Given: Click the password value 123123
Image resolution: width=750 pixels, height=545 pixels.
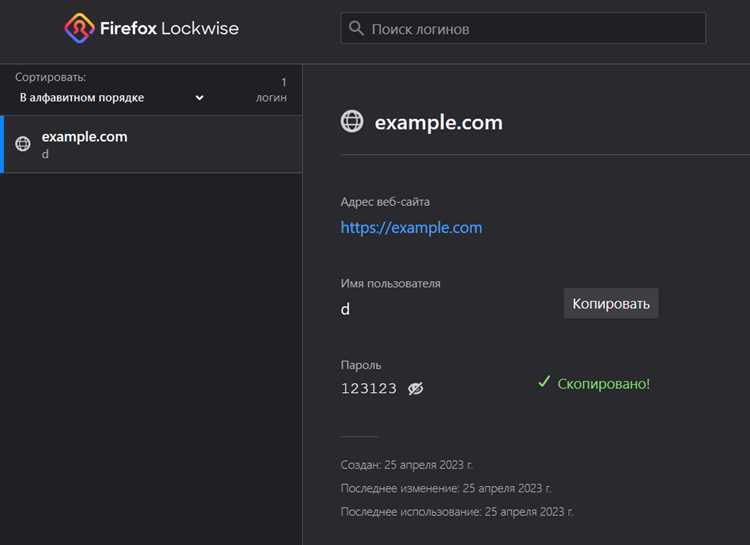Looking at the screenshot, I should 369,389.
